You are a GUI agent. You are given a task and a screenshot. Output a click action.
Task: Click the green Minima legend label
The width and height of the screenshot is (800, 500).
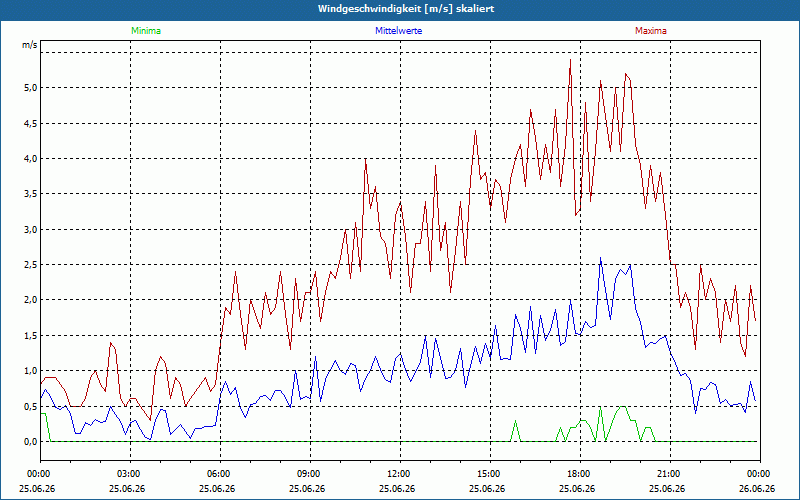tap(146, 31)
